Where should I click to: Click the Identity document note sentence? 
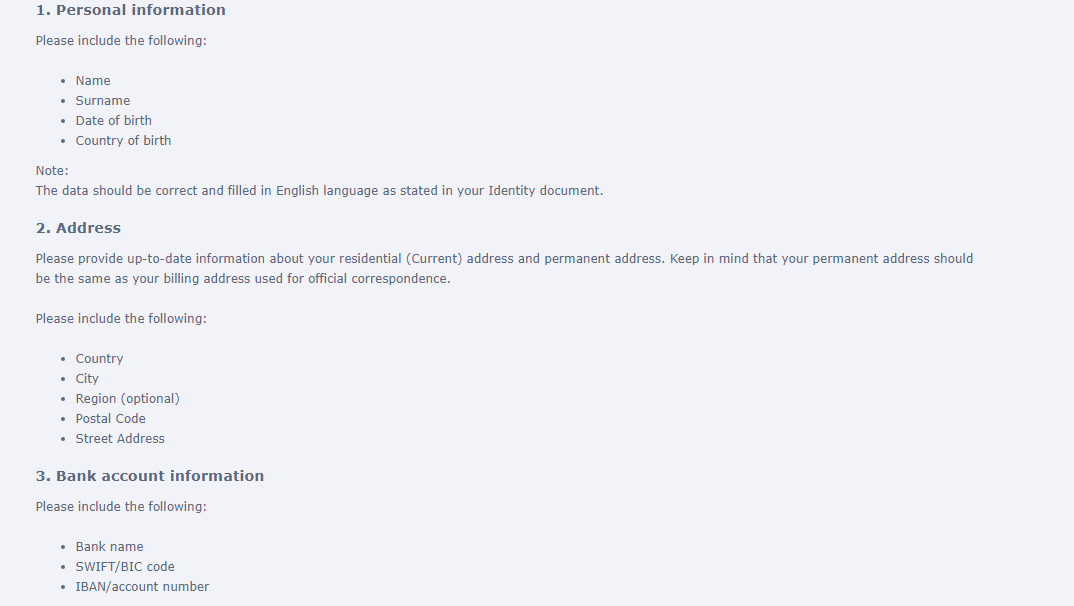click(319, 190)
